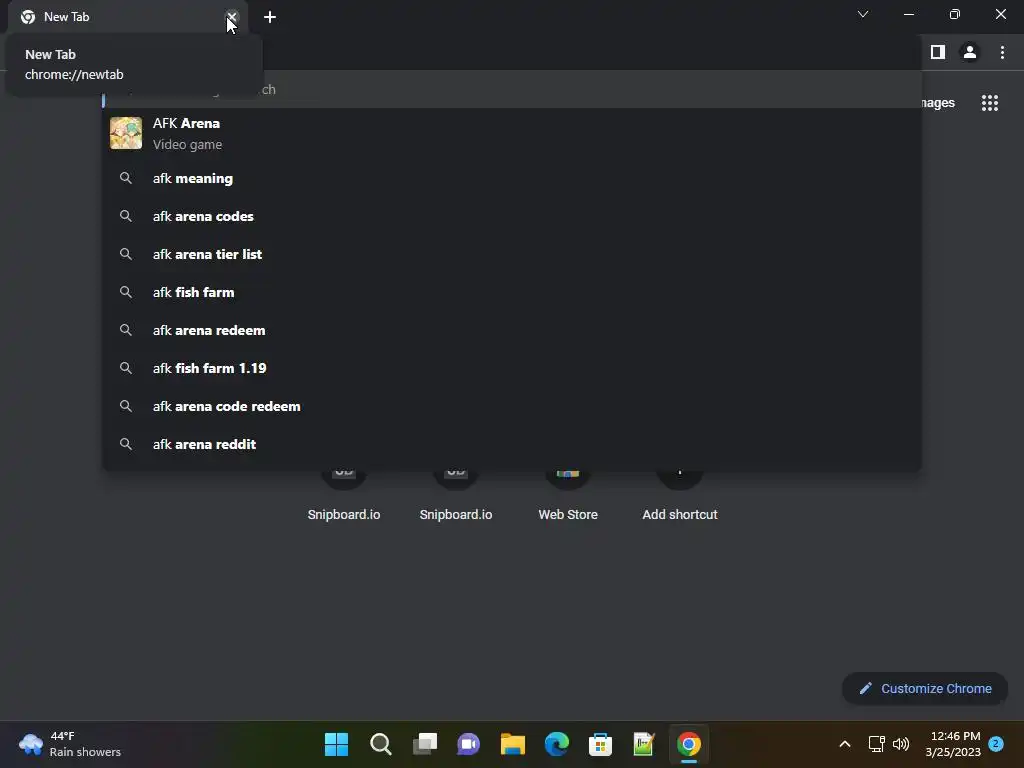Choose the 'afk arena reddit' suggestion
The width and height of the screenshot is (1024, 768).
coord(512,444)
